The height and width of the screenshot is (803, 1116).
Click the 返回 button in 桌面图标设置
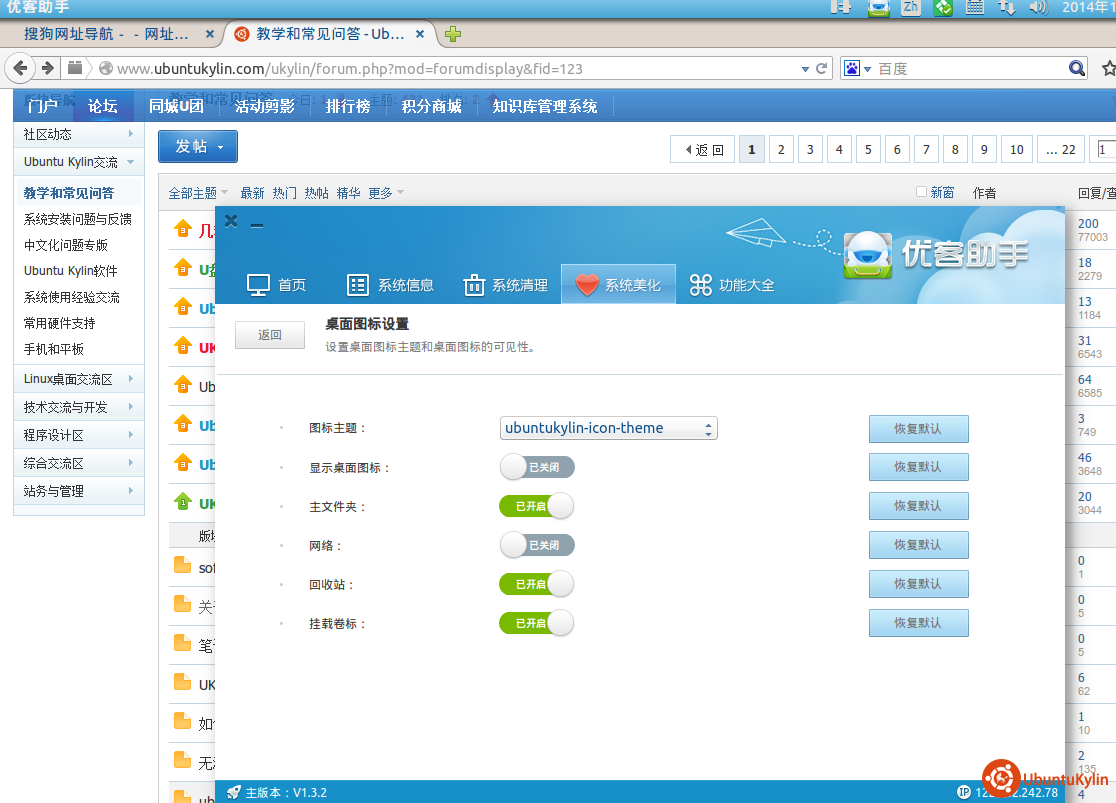[270, 335]
